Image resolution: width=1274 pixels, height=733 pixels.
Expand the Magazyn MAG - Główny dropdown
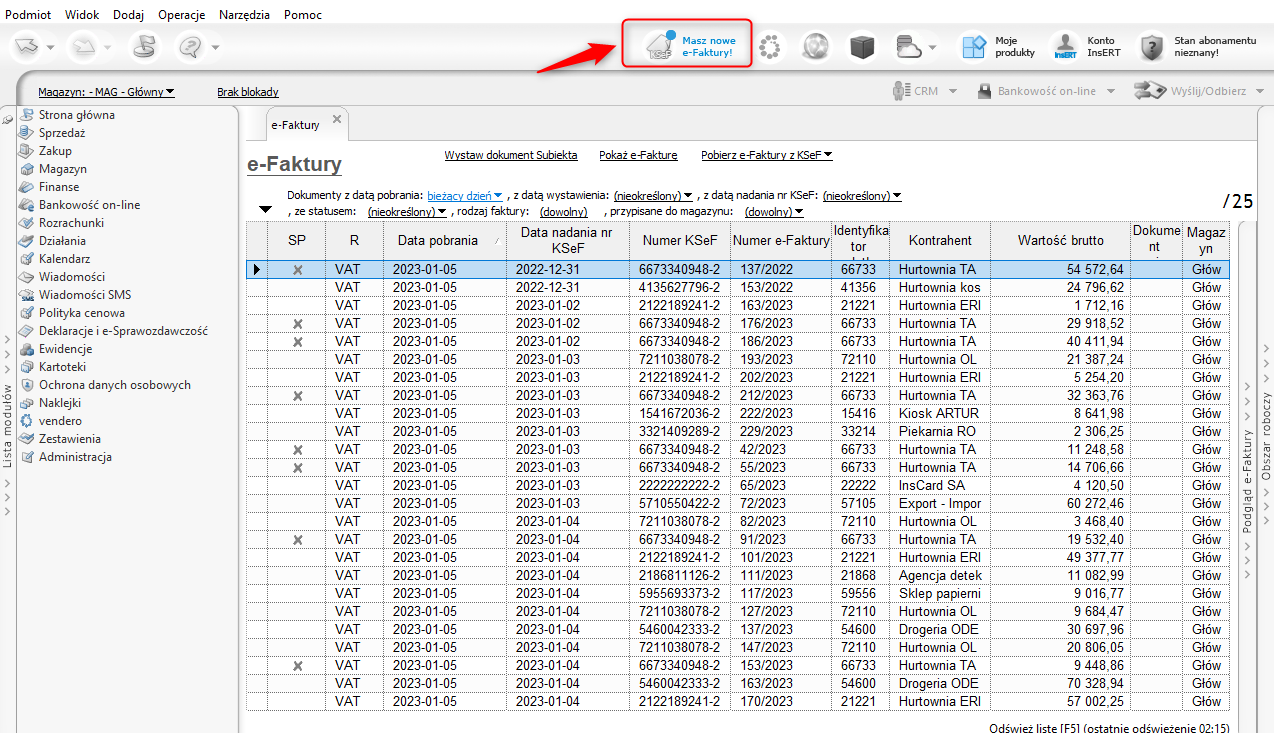tap(106, 92)
